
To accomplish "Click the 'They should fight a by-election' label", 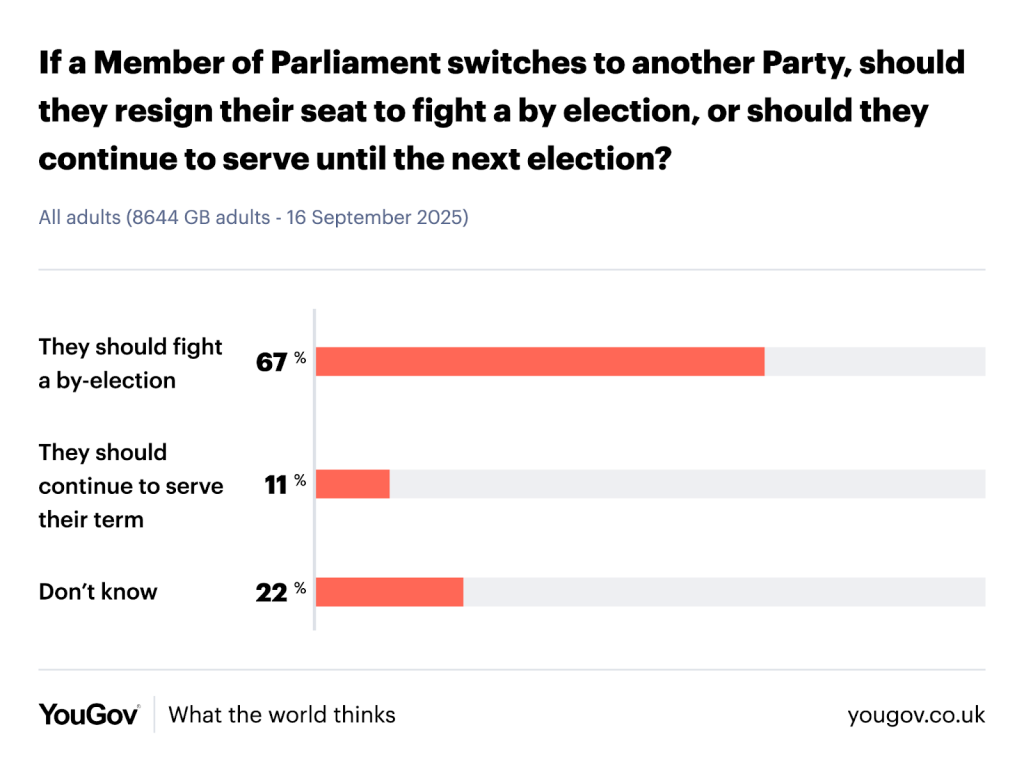I will coord(130,363).
